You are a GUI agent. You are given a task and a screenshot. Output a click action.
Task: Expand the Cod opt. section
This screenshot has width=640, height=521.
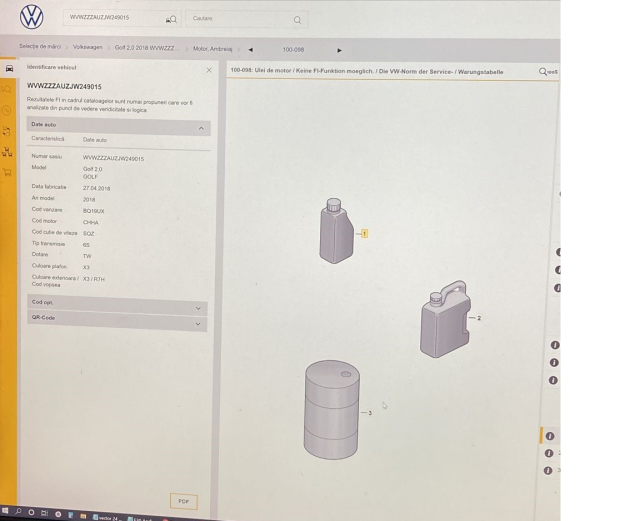(198, 308)
